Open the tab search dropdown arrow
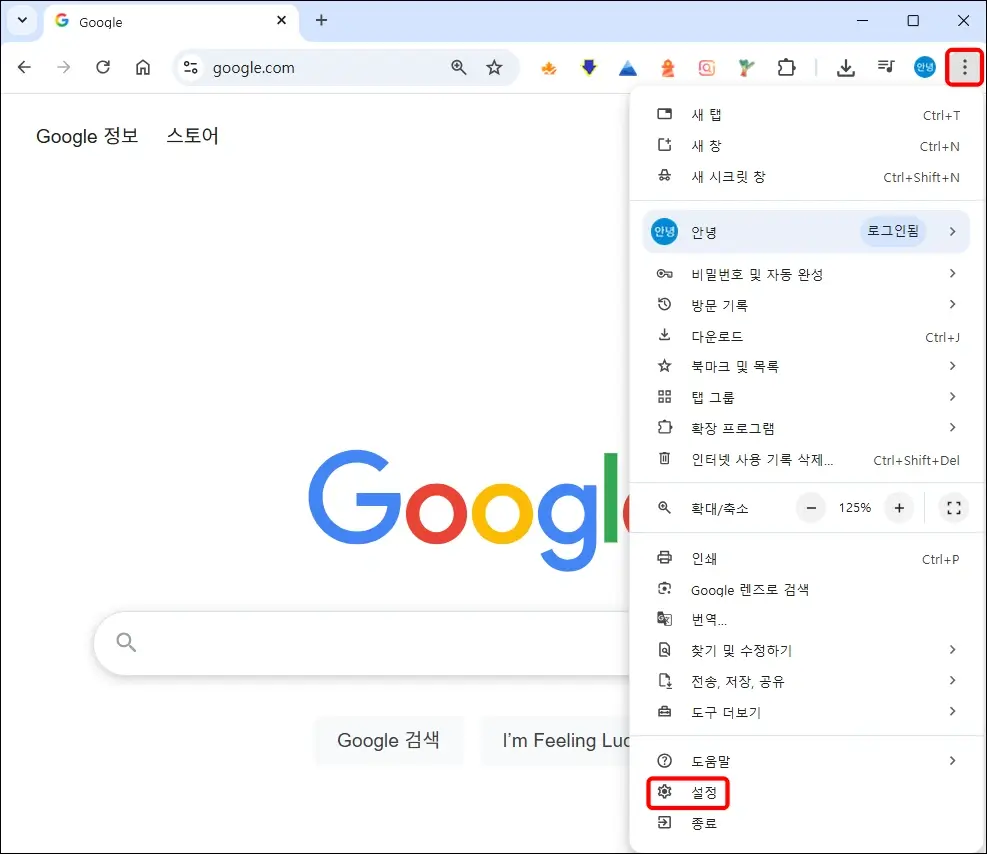987x854 pixels. [x=22, y=20]
